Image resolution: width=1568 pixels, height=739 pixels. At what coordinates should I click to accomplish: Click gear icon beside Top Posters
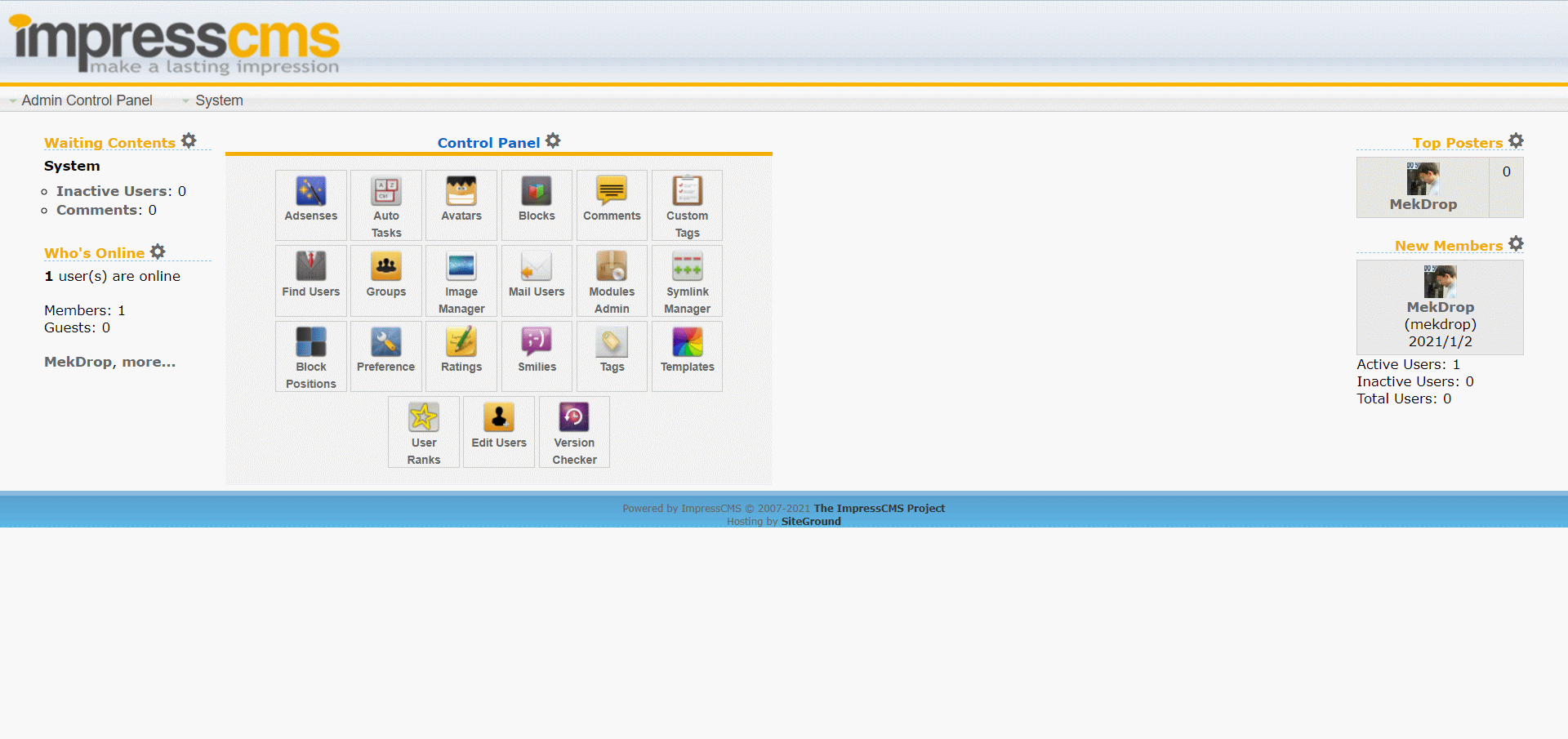coord(1516,140)
